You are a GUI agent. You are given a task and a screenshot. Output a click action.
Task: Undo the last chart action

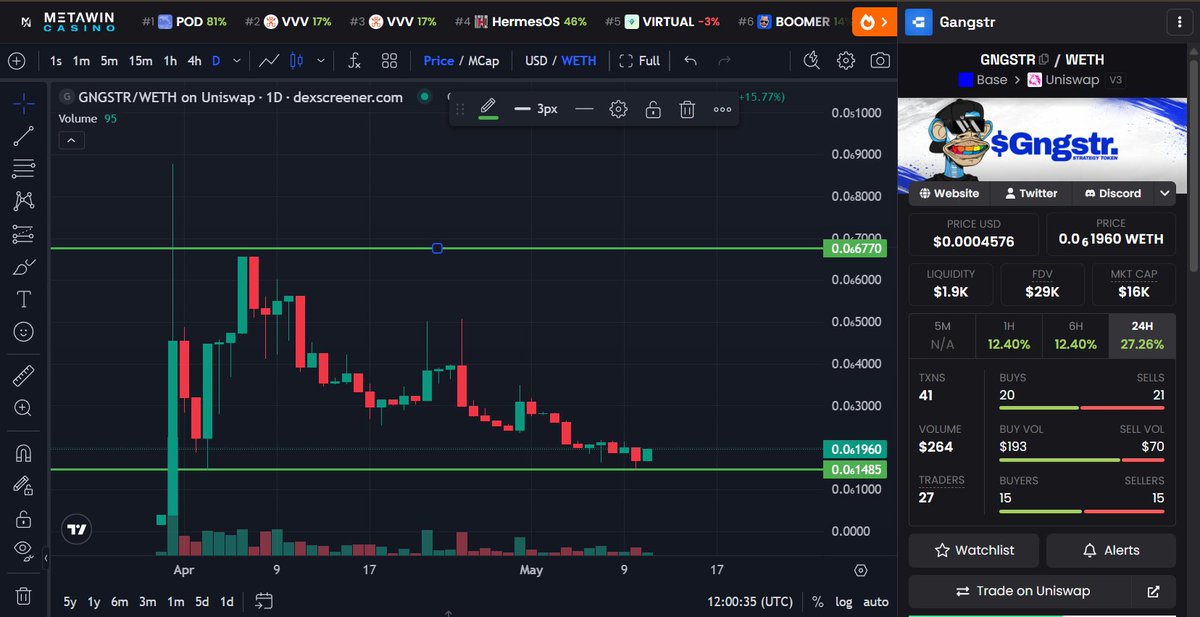pyautogui.click(x=690, y=60)
